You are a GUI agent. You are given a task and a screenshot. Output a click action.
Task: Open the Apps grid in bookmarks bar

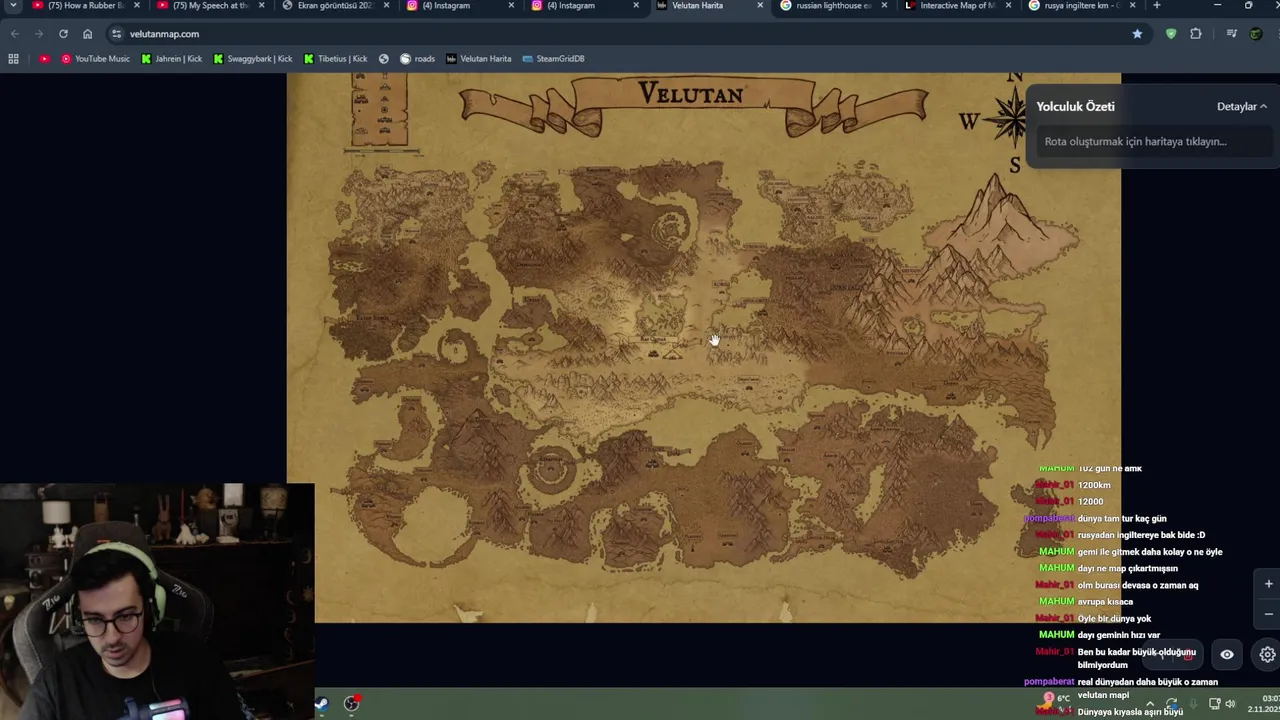[x=13, y=59]
